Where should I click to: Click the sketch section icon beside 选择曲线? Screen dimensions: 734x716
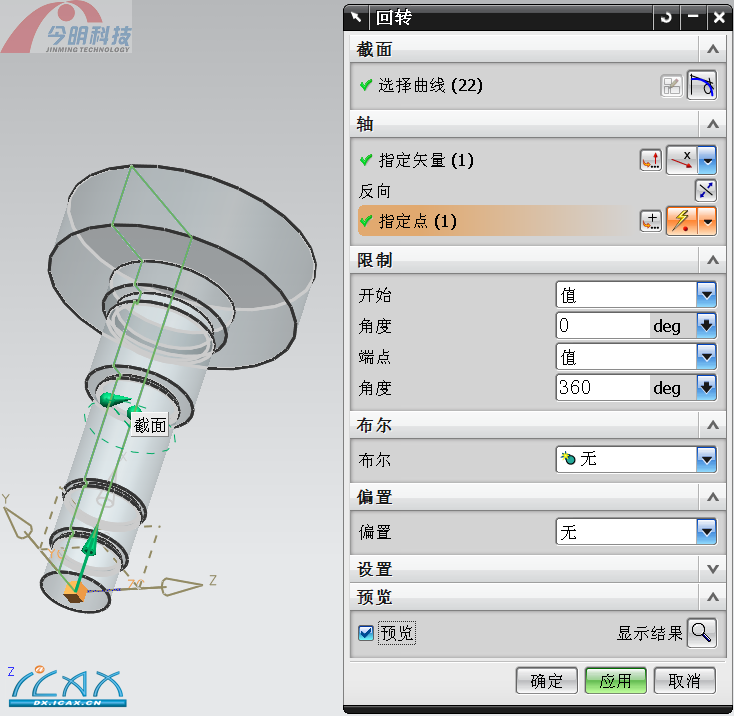[671, 86]
